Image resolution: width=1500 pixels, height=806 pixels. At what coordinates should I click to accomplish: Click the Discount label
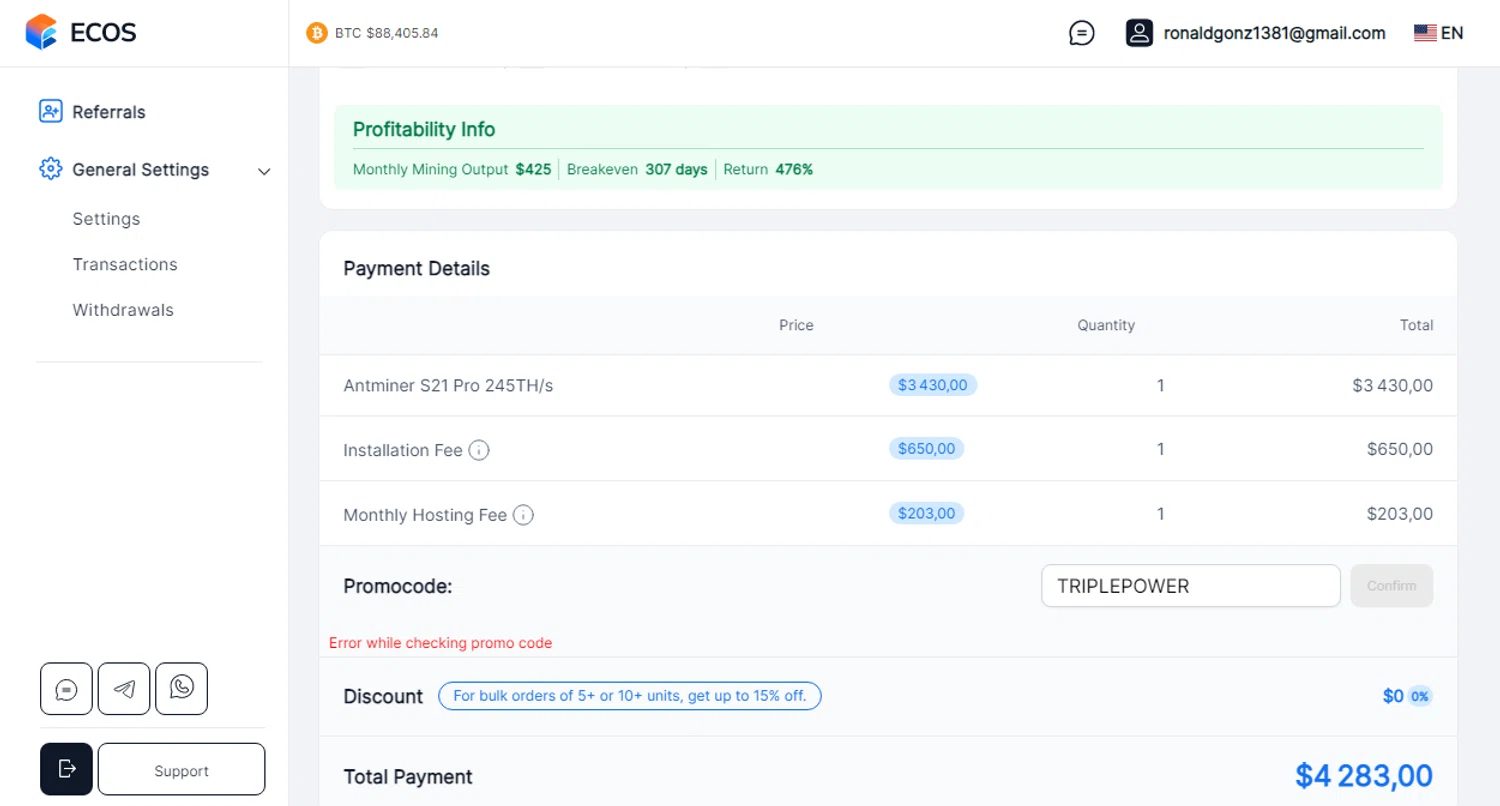click(x=383, y=696)
